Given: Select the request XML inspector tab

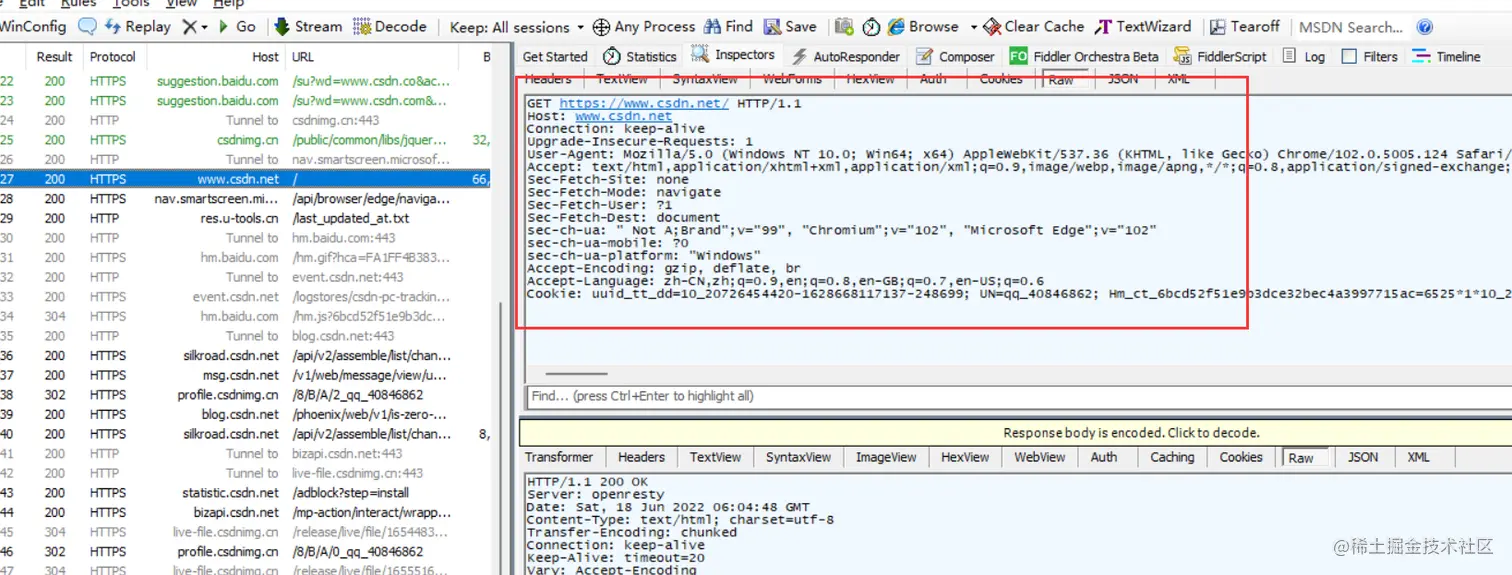Looking at the screenshot, I should click(1179, 79).
